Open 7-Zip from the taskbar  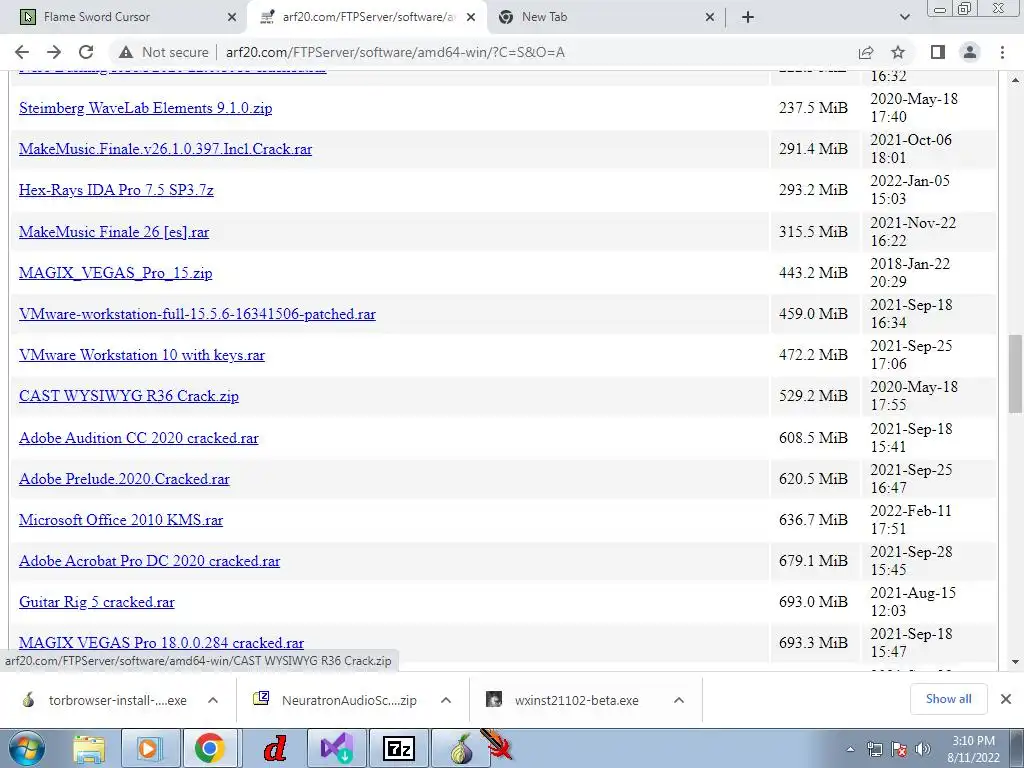(399, 748)
